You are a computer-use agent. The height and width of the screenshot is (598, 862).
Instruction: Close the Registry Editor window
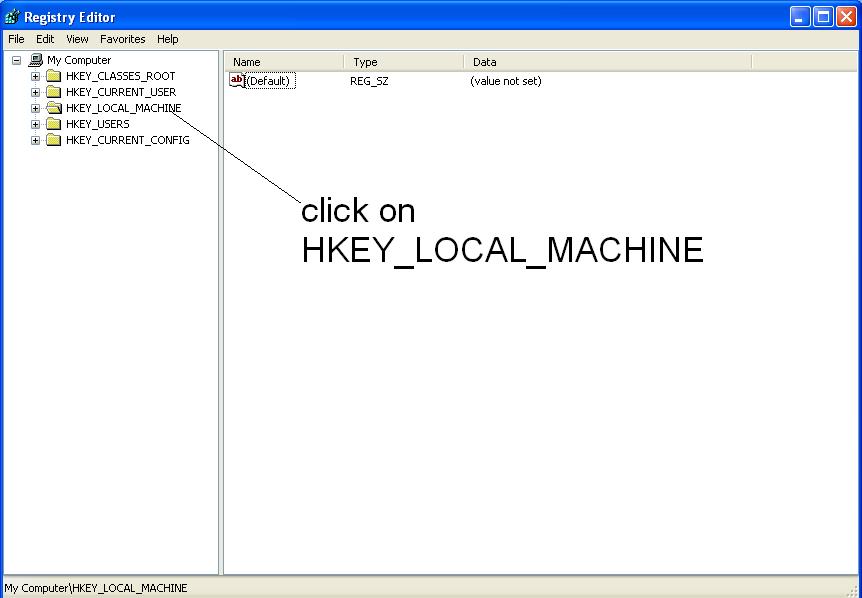(846, 17)
